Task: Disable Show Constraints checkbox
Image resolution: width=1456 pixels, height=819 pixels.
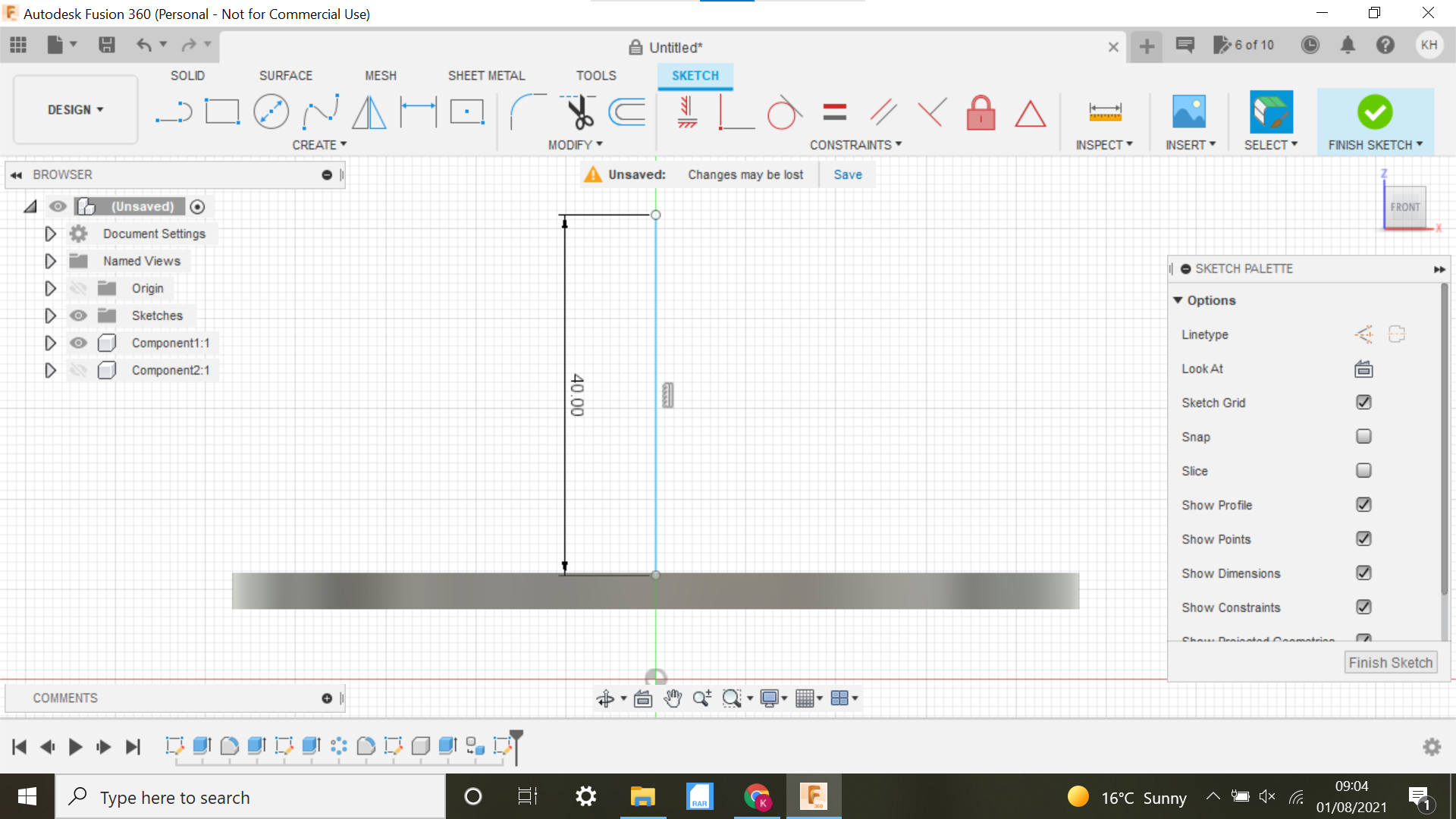Action: coord(1363,607)
